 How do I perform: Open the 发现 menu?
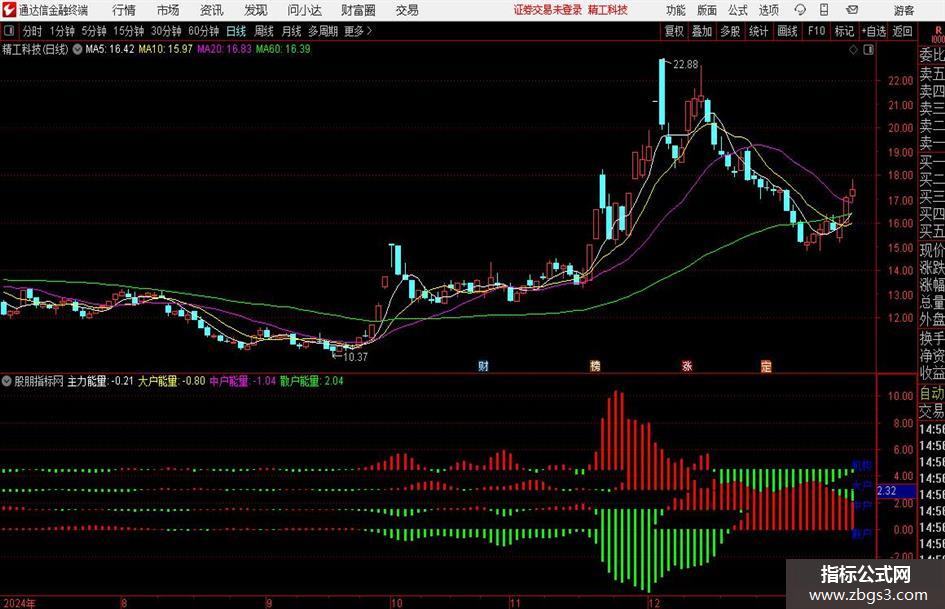pyautogui.click(x=256, y=10)
